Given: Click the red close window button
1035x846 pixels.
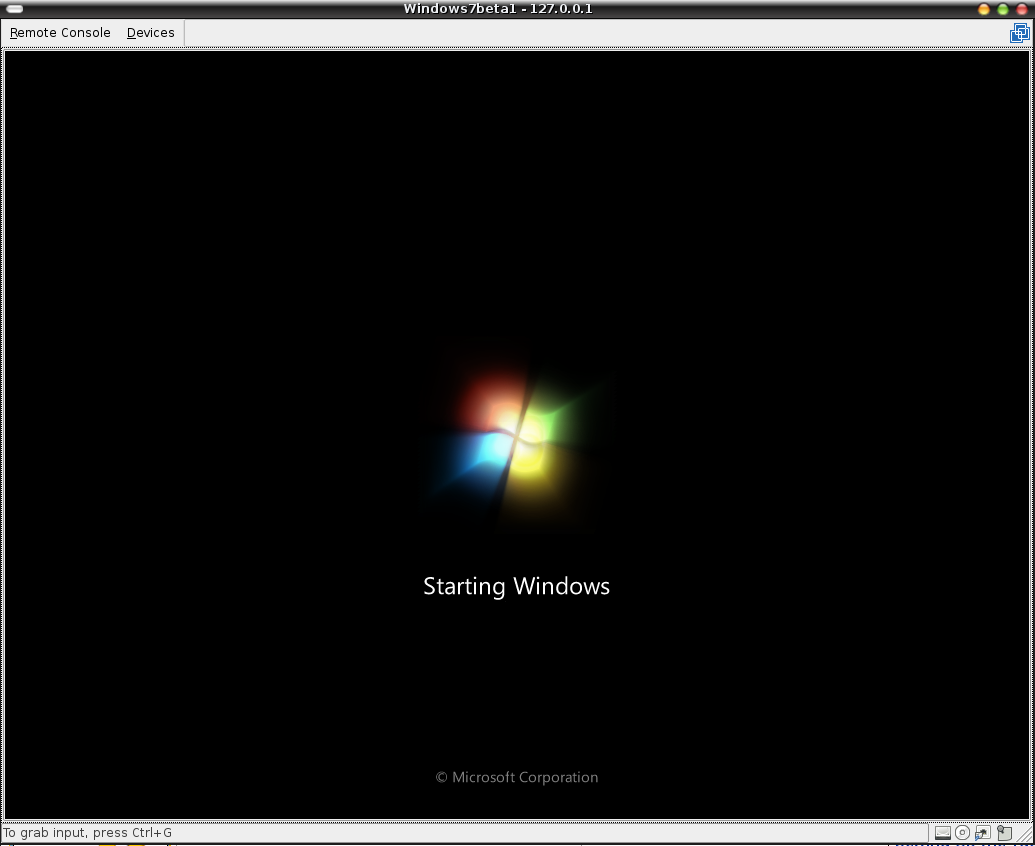Looking at the screenshot, I should pyautogui.click(x=1022, y=9).
